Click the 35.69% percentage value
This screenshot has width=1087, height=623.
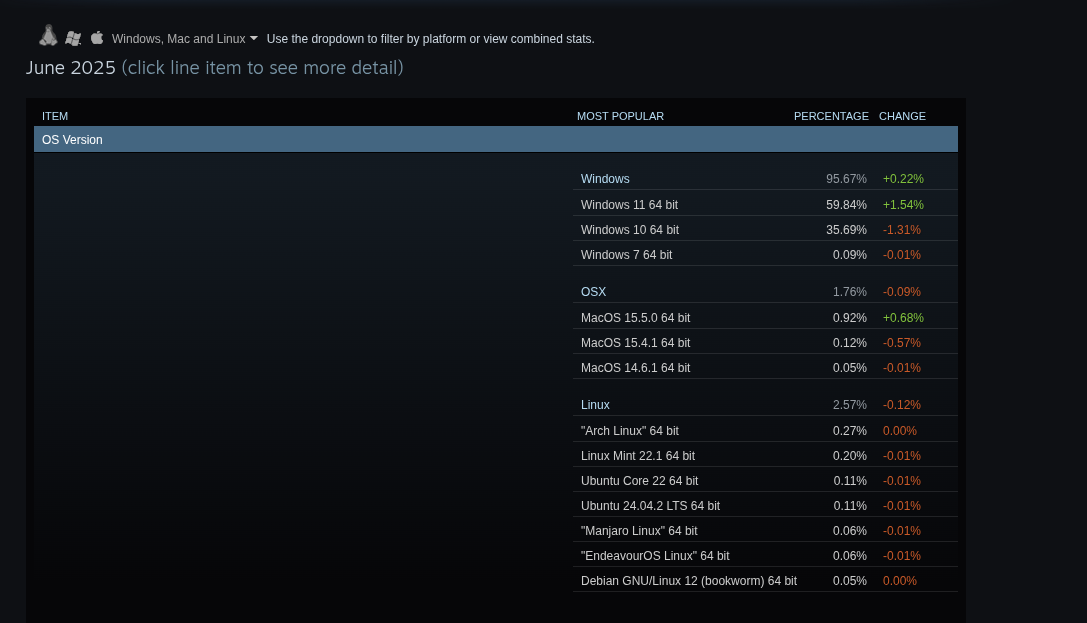click(846, 229)
